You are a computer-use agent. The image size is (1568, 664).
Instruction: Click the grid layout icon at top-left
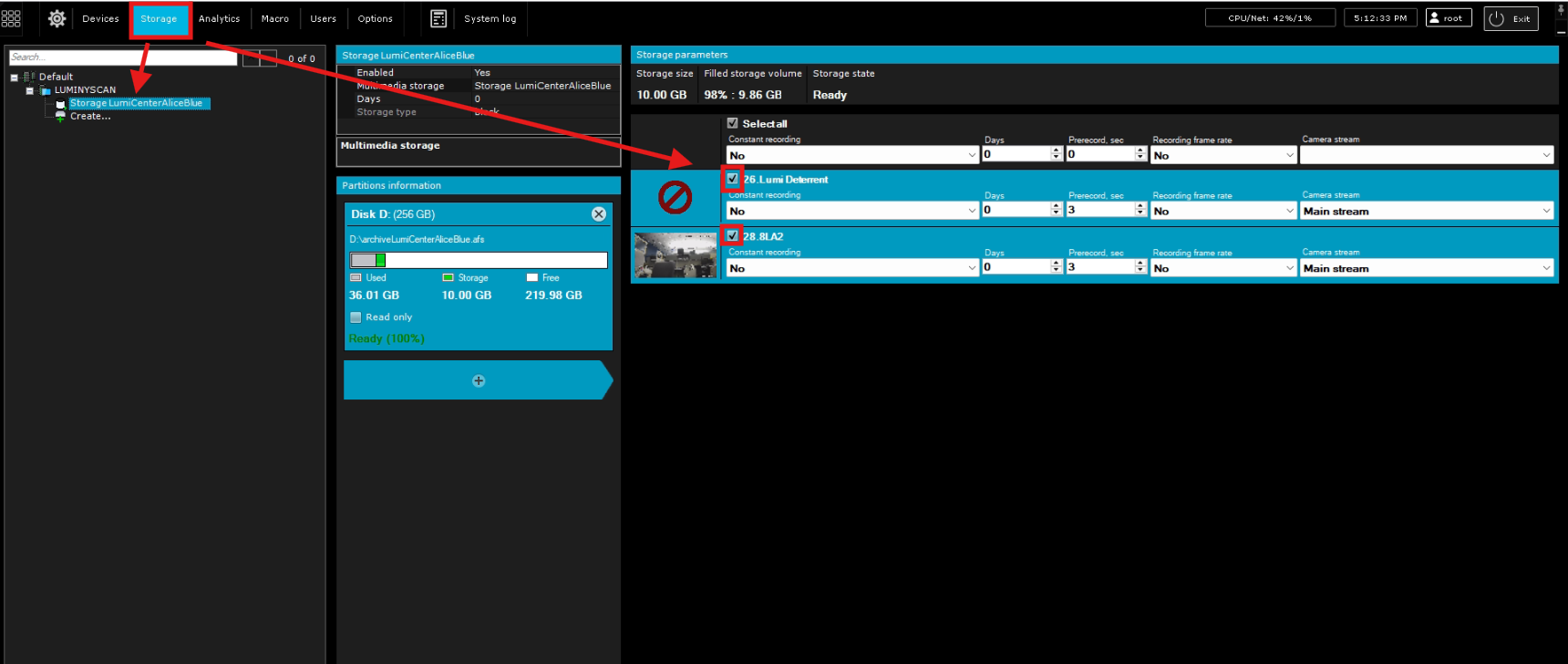(11, 18)
